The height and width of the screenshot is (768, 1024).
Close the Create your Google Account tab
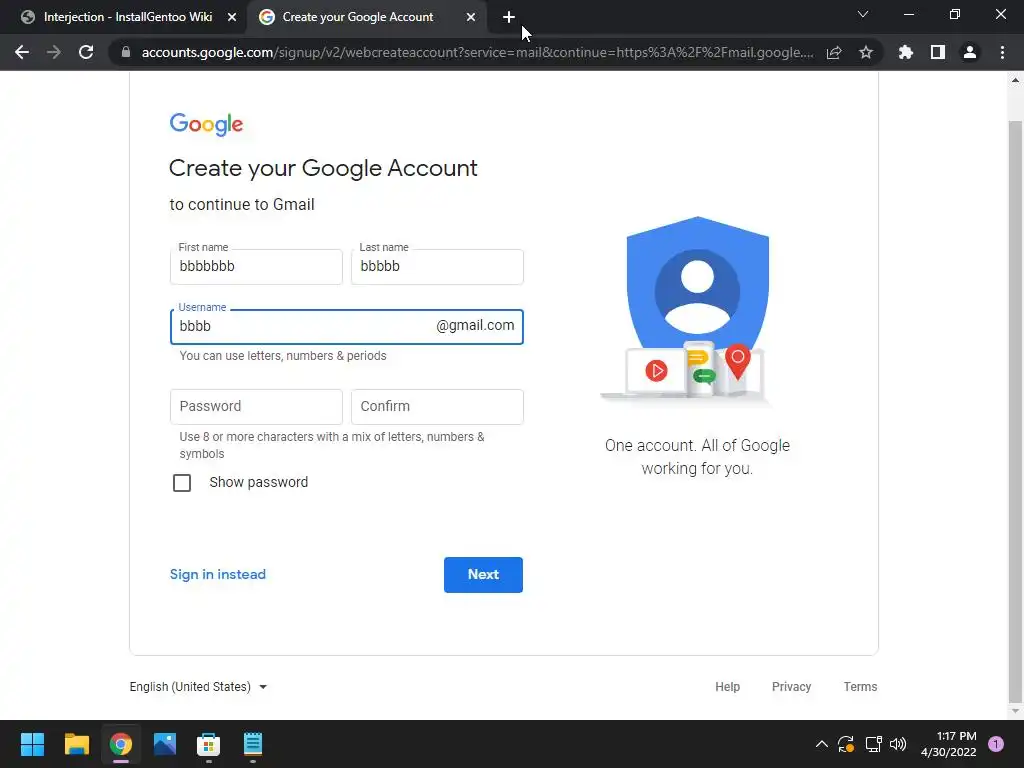click(471, 17)
